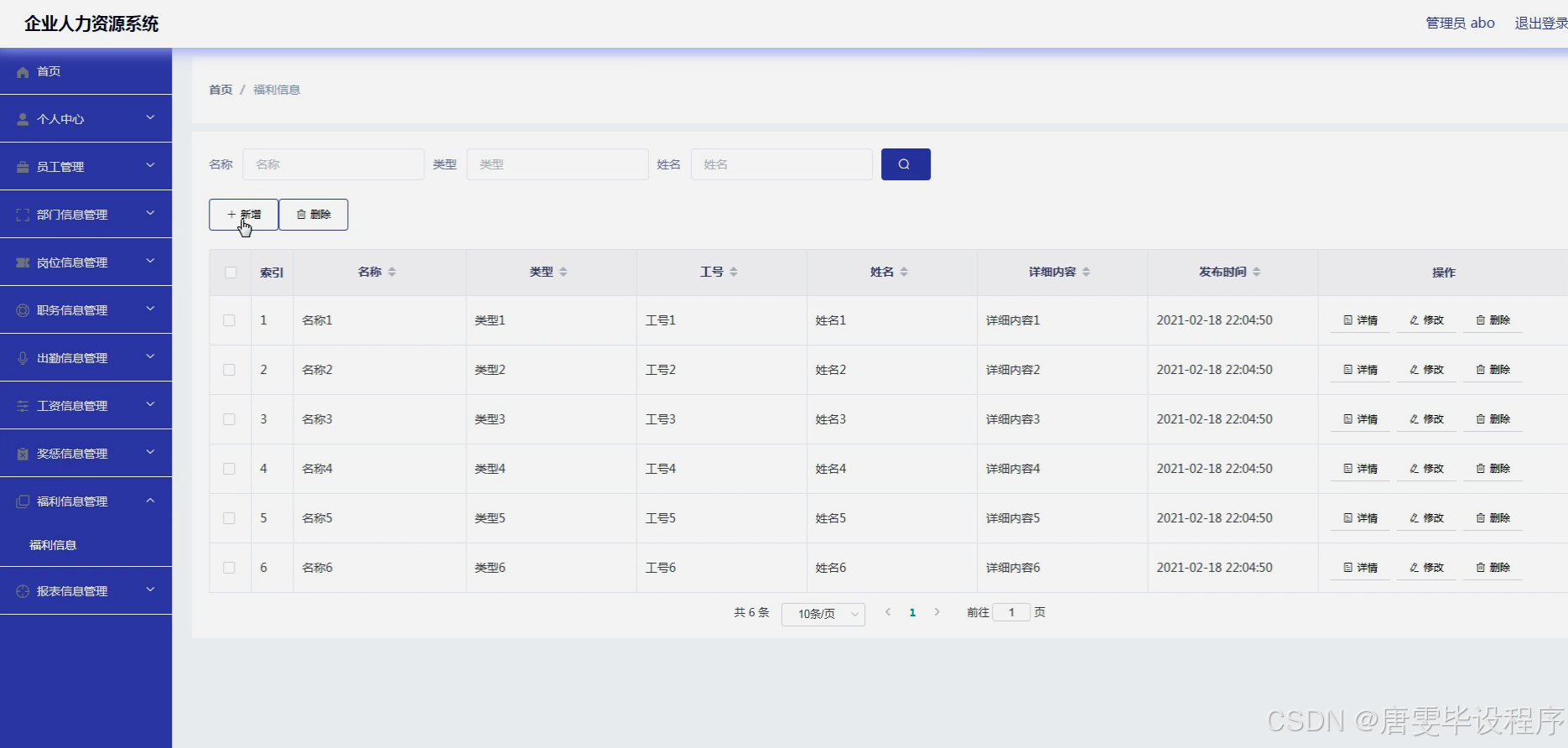
Task: Expand the 个人中心 menu chevron
Action: point(150,117)
